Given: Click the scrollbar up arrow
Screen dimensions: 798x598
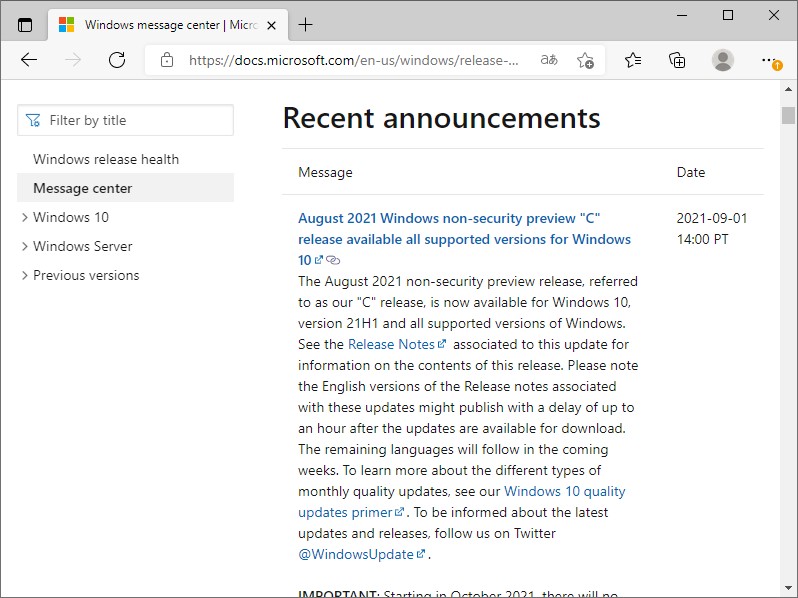Looking at the screenshot, I should (x=788, y=89).
